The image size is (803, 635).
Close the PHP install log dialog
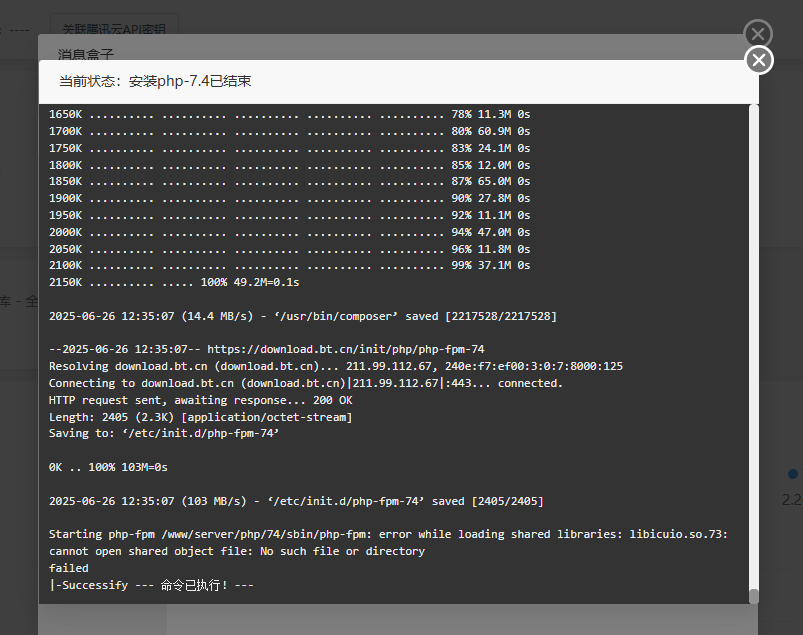(759, 60)
